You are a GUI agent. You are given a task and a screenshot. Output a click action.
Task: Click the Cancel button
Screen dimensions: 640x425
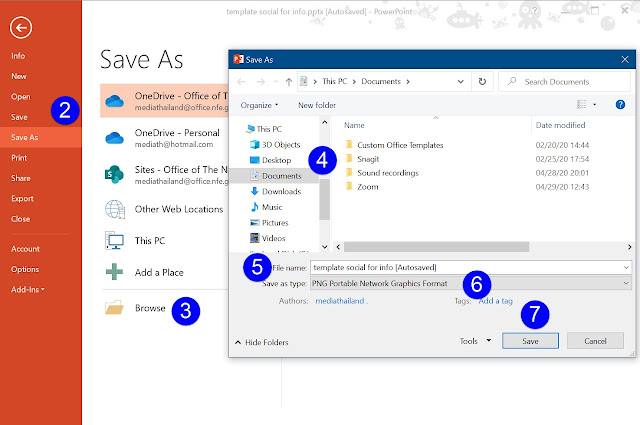click(595, 341)
